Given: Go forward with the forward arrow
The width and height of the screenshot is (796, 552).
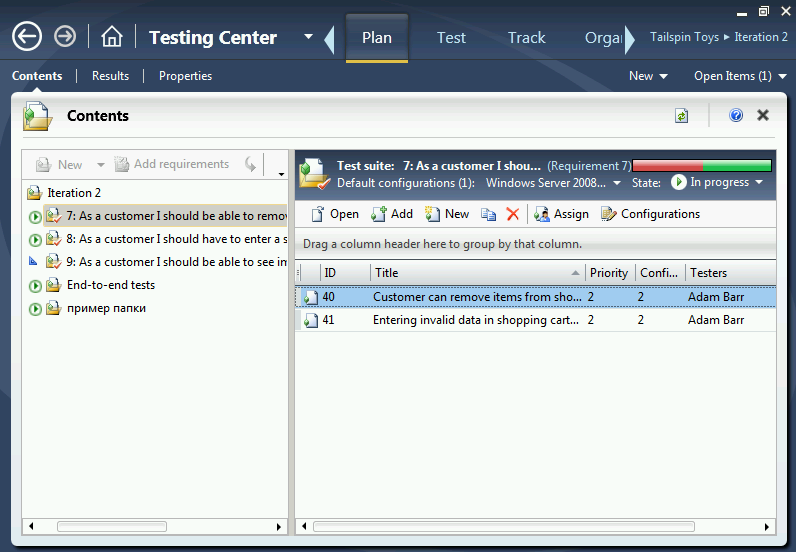Looking at the screenshot, I should click(65, 37).
